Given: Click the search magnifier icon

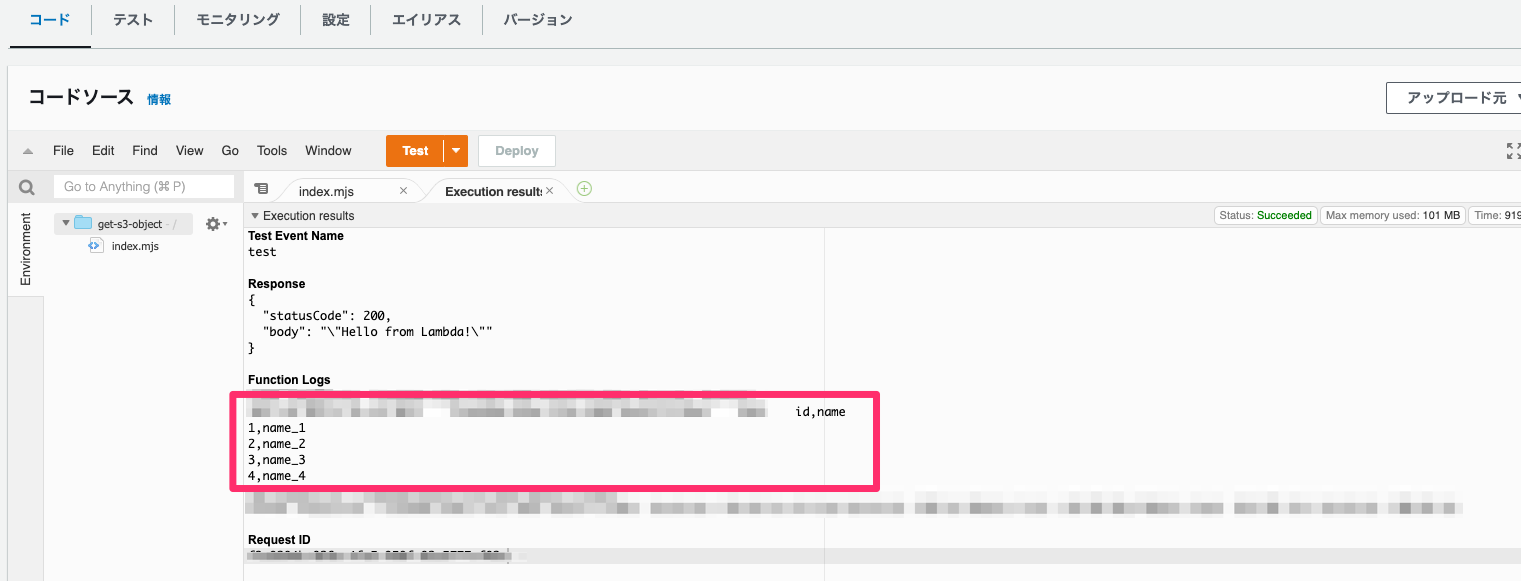Looking at the screenshot, I should pos(27,187).
